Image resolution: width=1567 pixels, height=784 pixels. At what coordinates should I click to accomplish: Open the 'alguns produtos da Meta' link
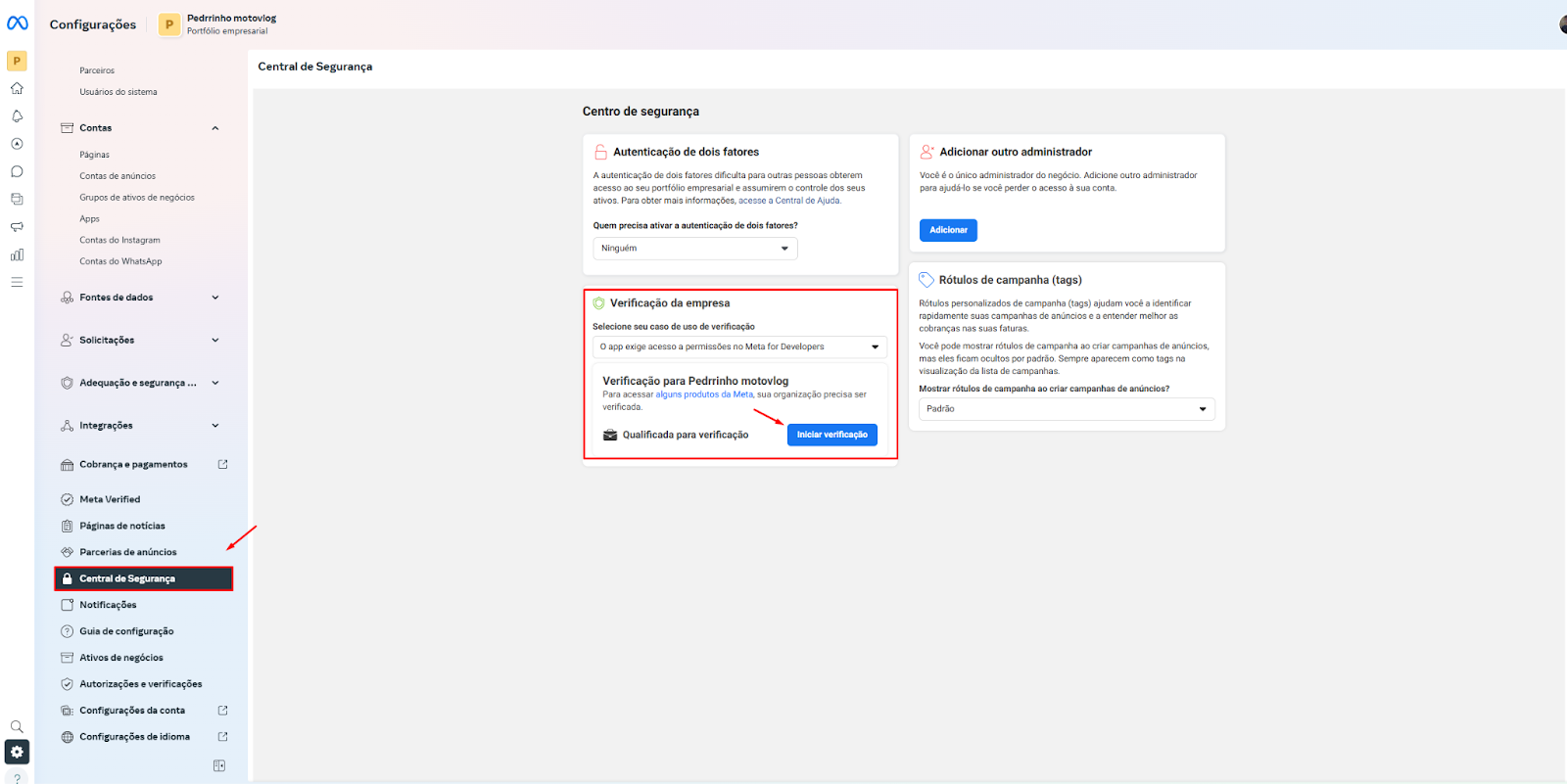pyautogui.click(x=704, y=394)
